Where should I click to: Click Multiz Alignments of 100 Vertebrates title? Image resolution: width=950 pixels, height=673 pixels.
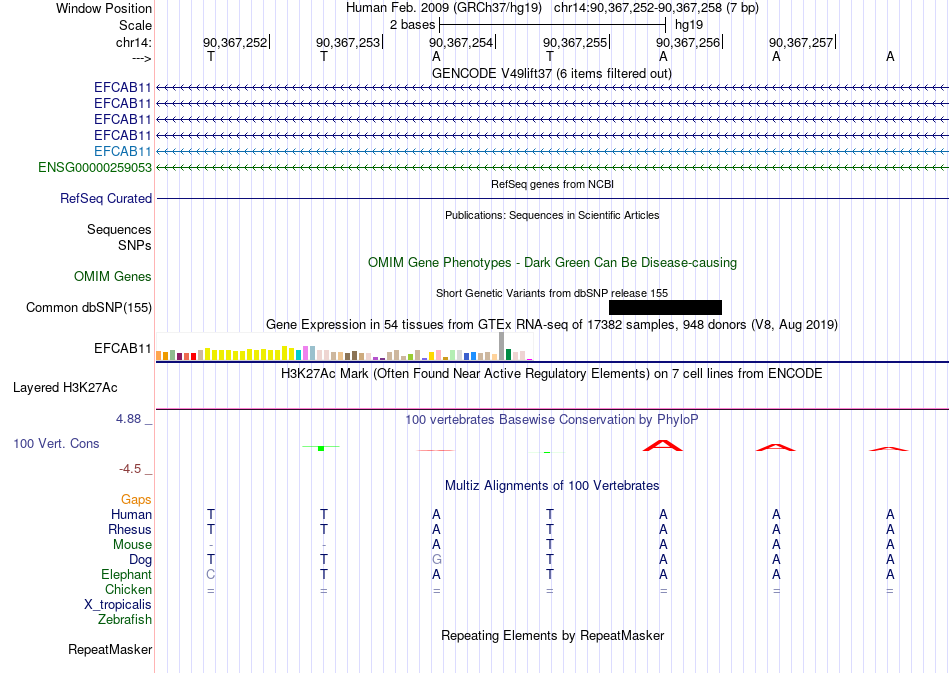click(x=552, y=485)
